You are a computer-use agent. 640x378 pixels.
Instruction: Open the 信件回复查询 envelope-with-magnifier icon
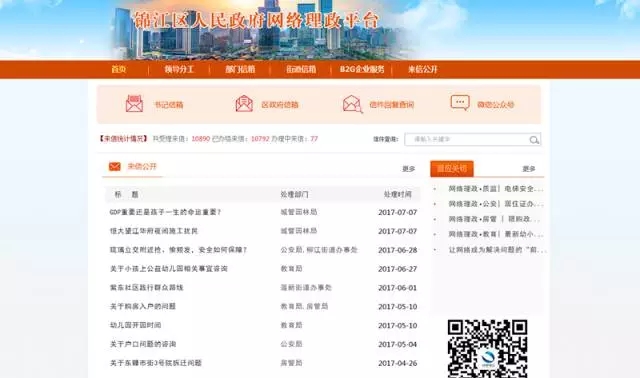click(x=353, y=104)
